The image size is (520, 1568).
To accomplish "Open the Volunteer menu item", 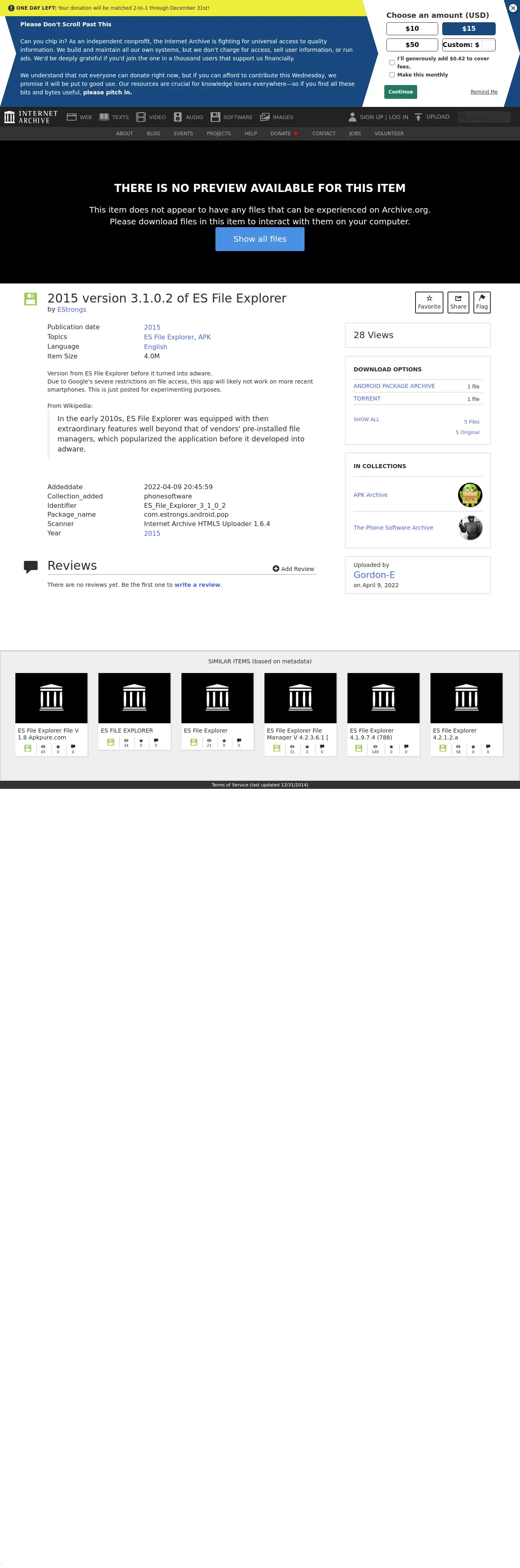I will point(389,133).
